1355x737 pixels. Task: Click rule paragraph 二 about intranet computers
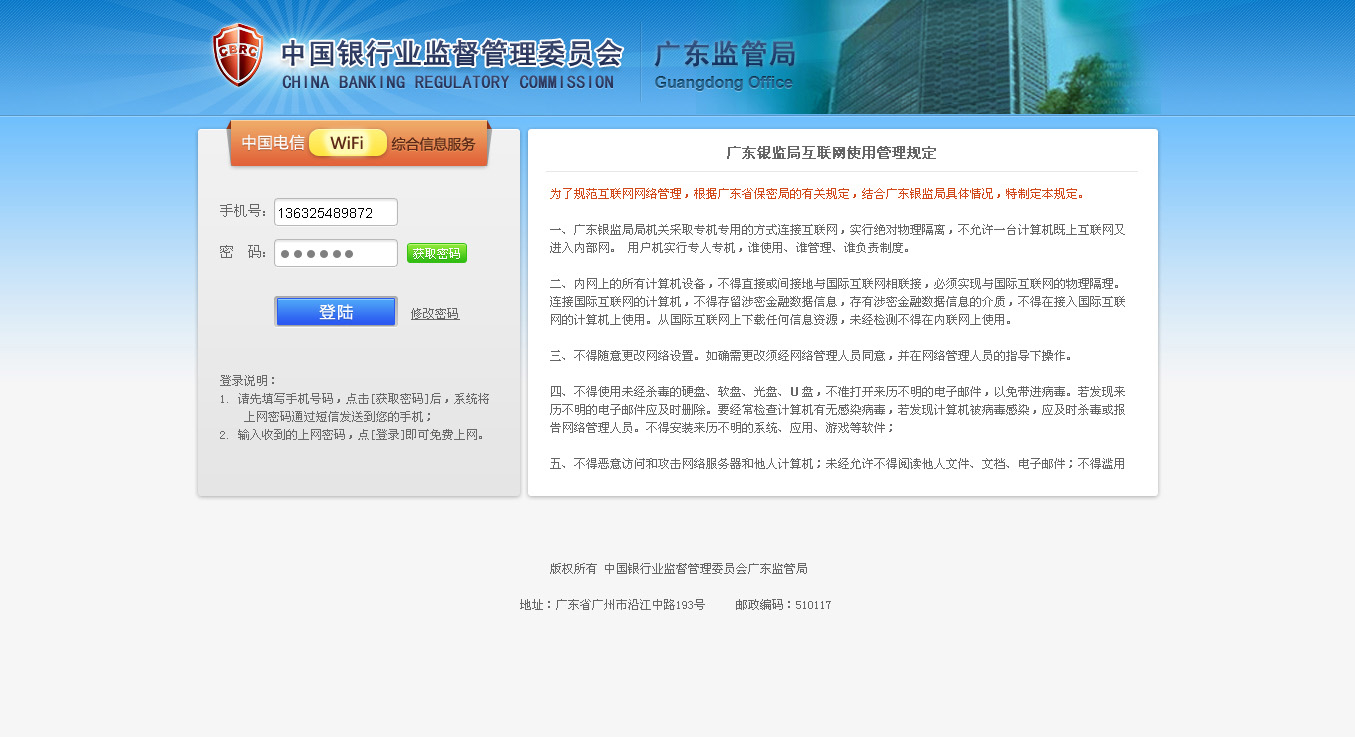point(838,301)
